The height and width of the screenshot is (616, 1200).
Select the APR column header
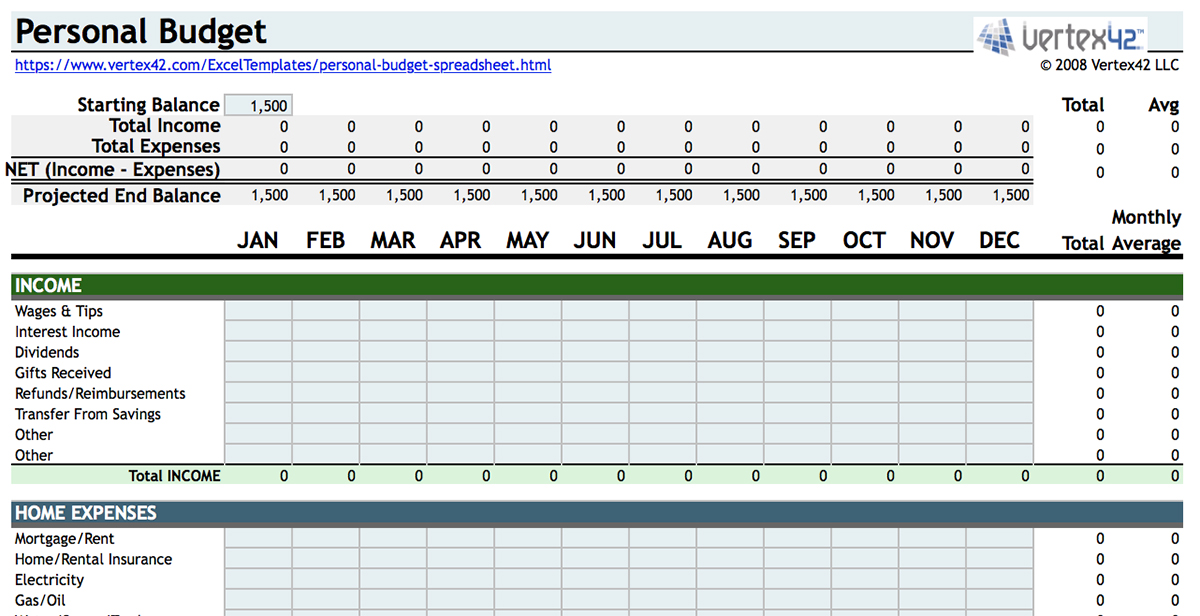coord(461,240)
